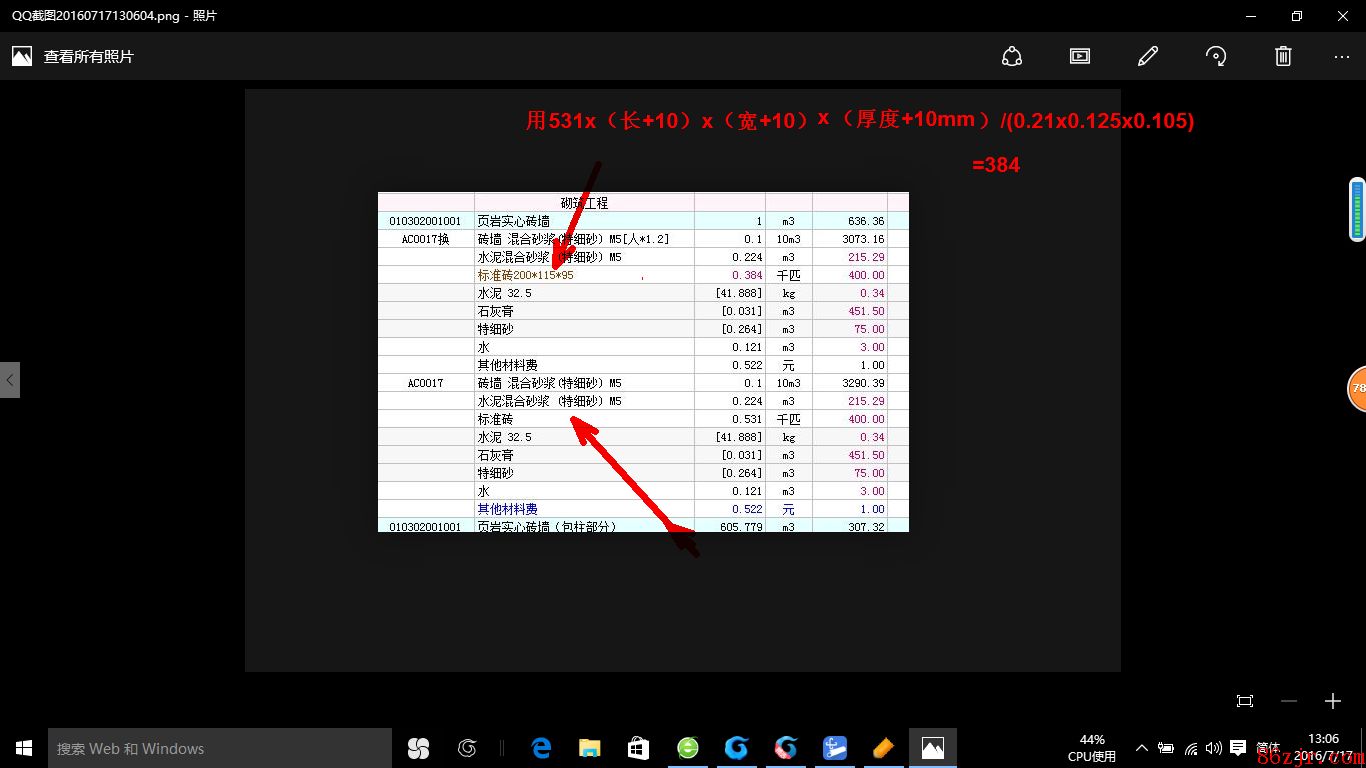Go to the previous photo arrow
The height and width of the screenshot is (768, 1366).
point(10,380)
